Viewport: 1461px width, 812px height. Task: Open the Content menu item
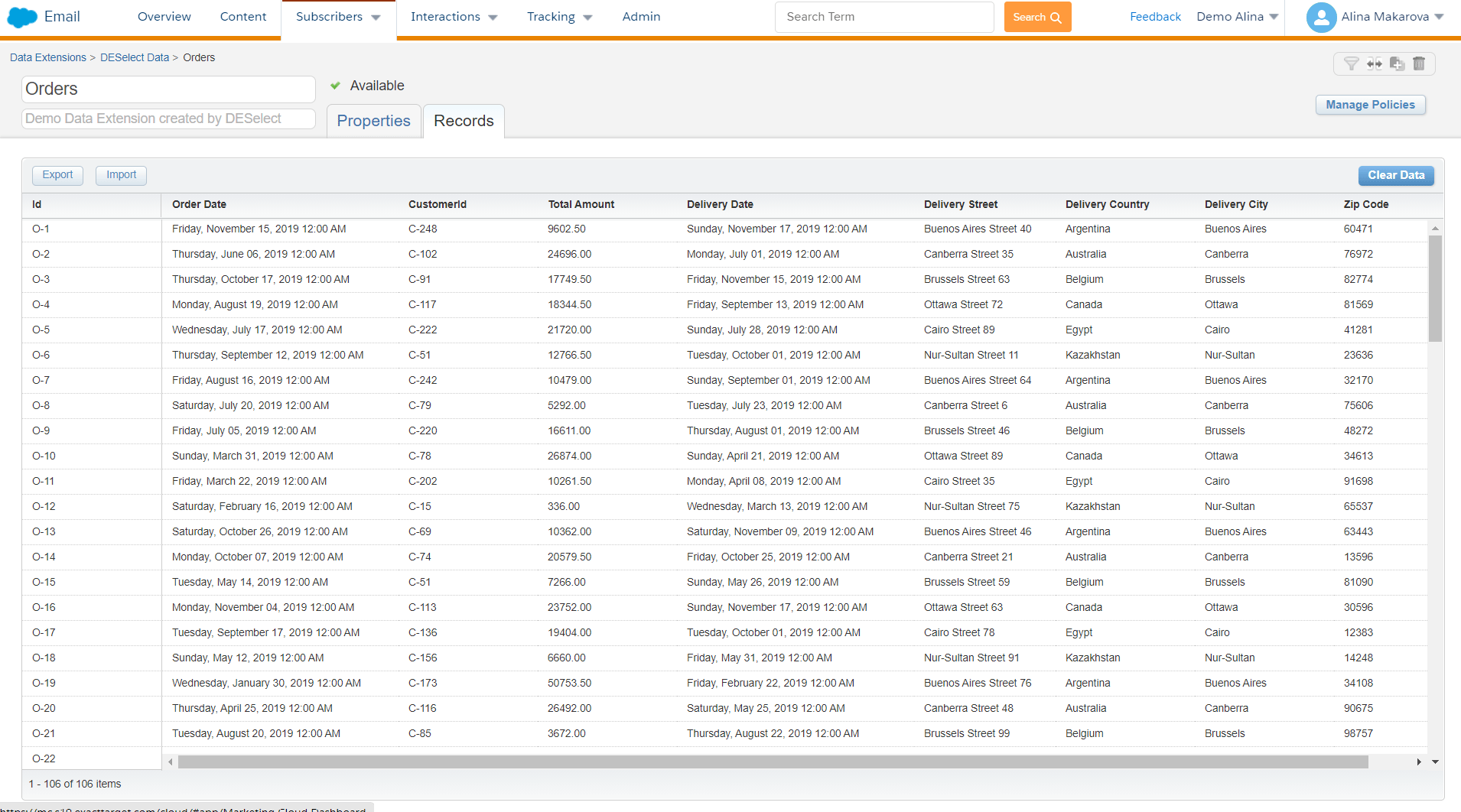(243, 17)
